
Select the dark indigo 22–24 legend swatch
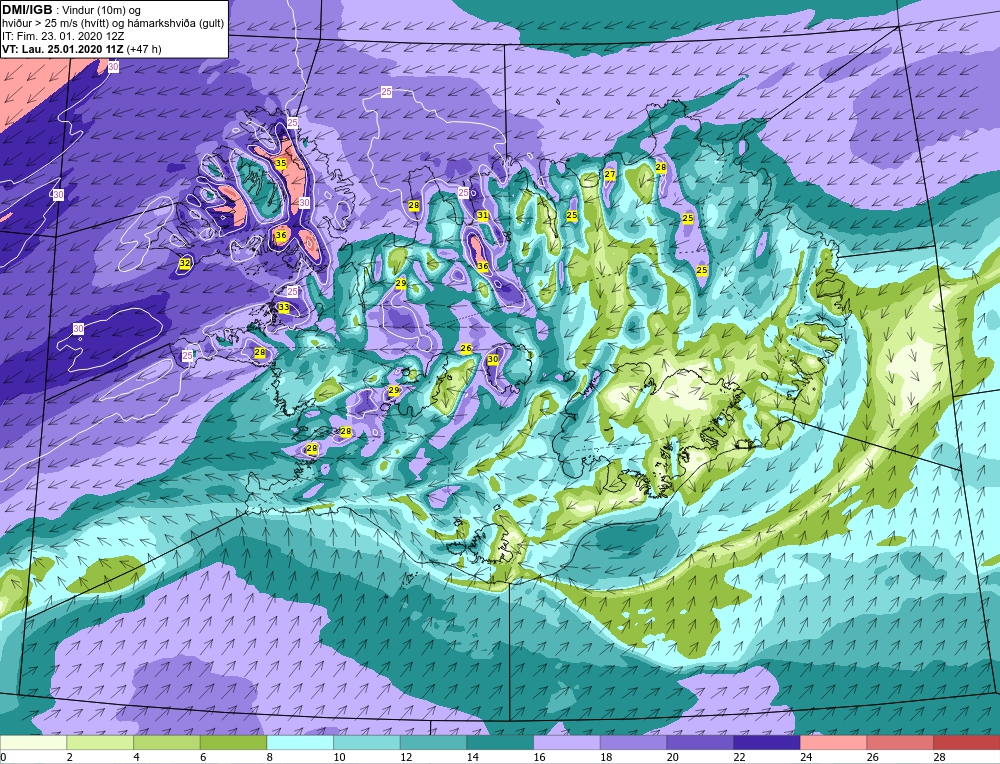tap(767, 742)
